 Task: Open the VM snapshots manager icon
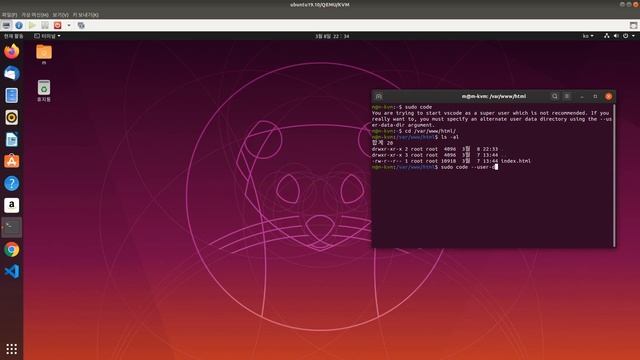tap(81, 25)
